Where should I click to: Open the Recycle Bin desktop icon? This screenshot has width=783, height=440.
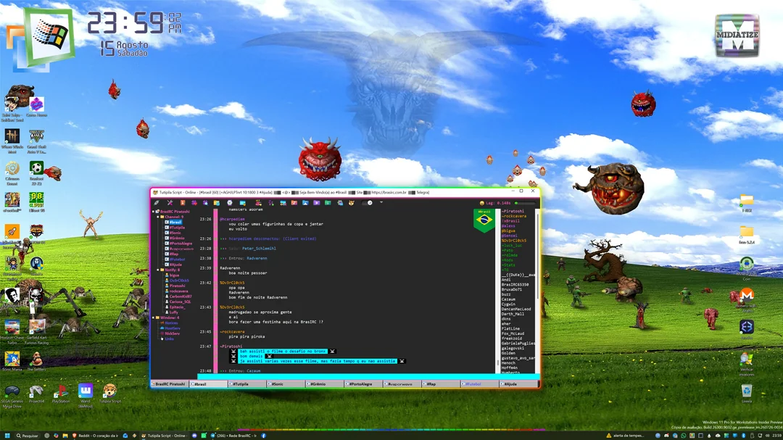tap(747, 393)
